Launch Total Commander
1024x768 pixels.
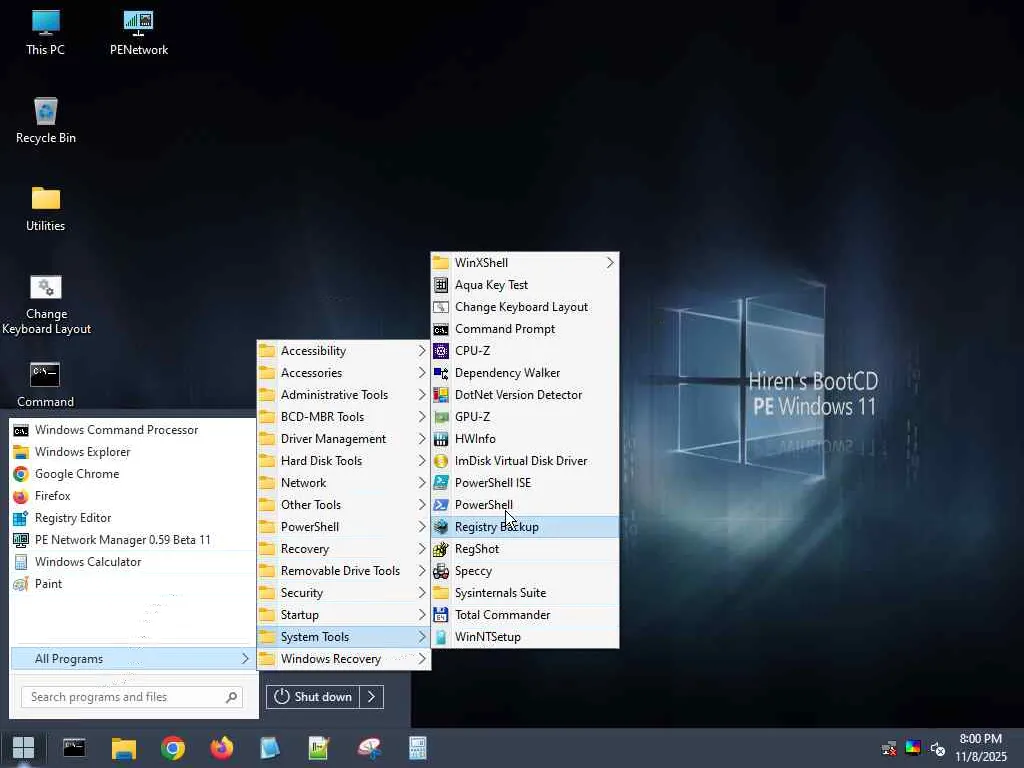click(524, 615)
